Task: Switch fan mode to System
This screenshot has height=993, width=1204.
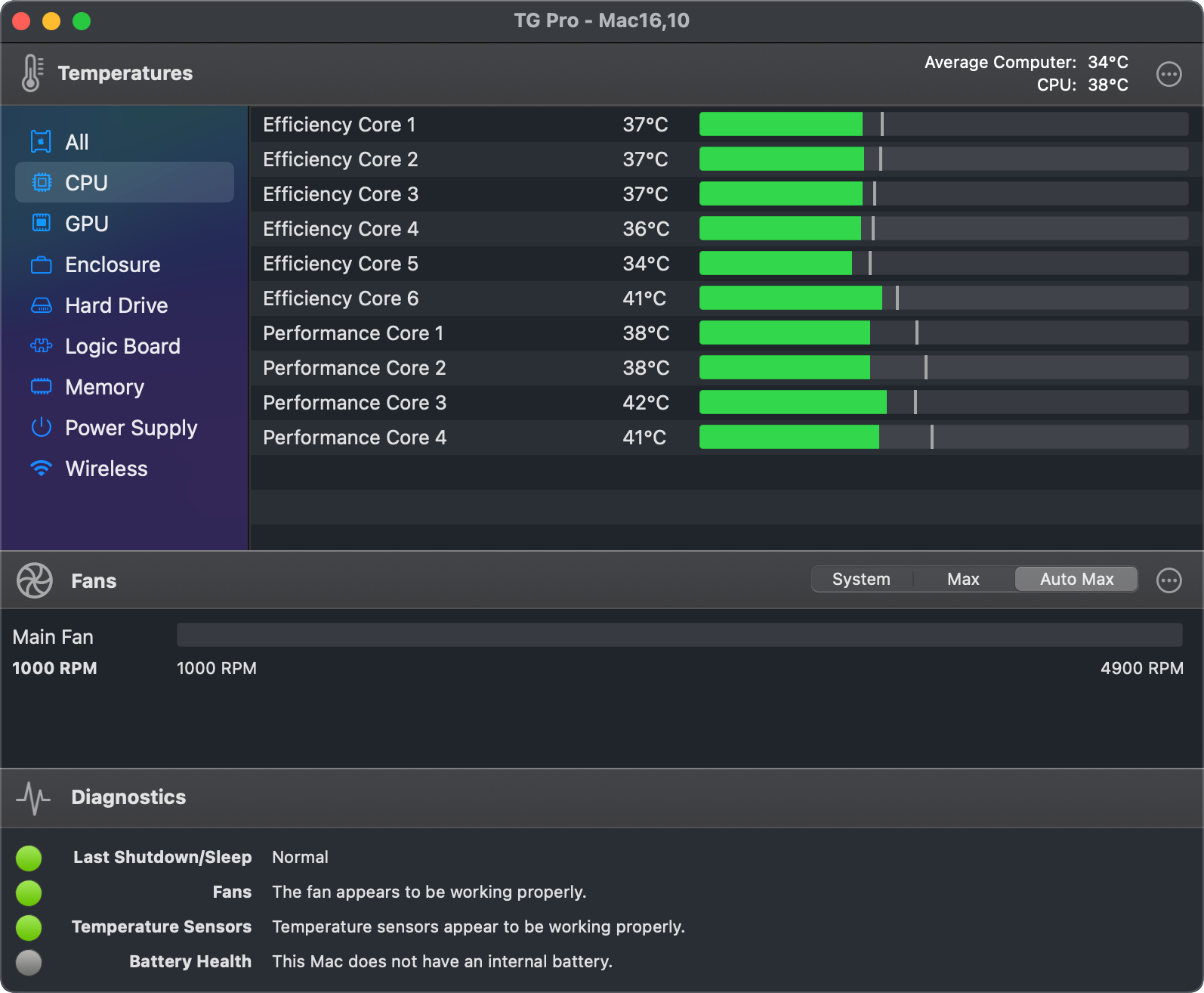Action: coord(861,580)
